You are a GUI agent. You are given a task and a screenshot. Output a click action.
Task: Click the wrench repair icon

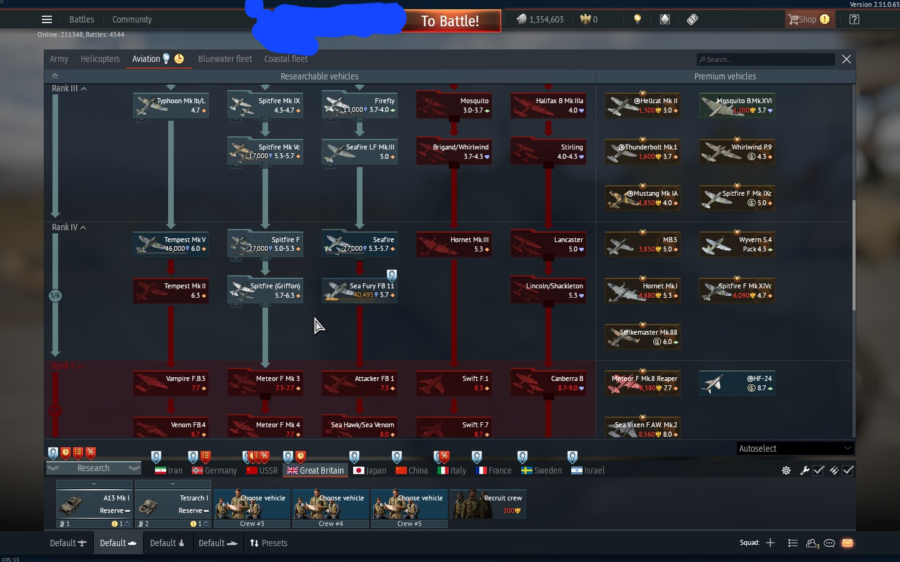tap(804, 470)
